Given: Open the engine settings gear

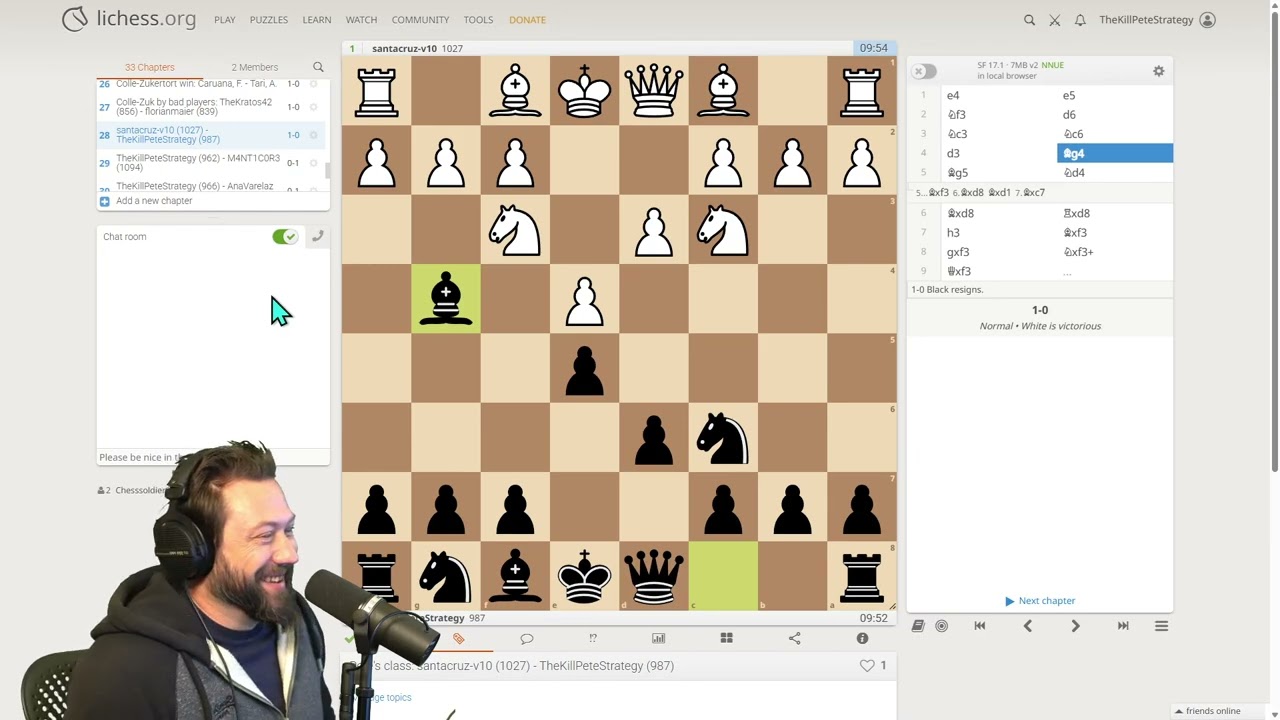Looking at the screenshot, I should click(1158, 71).
